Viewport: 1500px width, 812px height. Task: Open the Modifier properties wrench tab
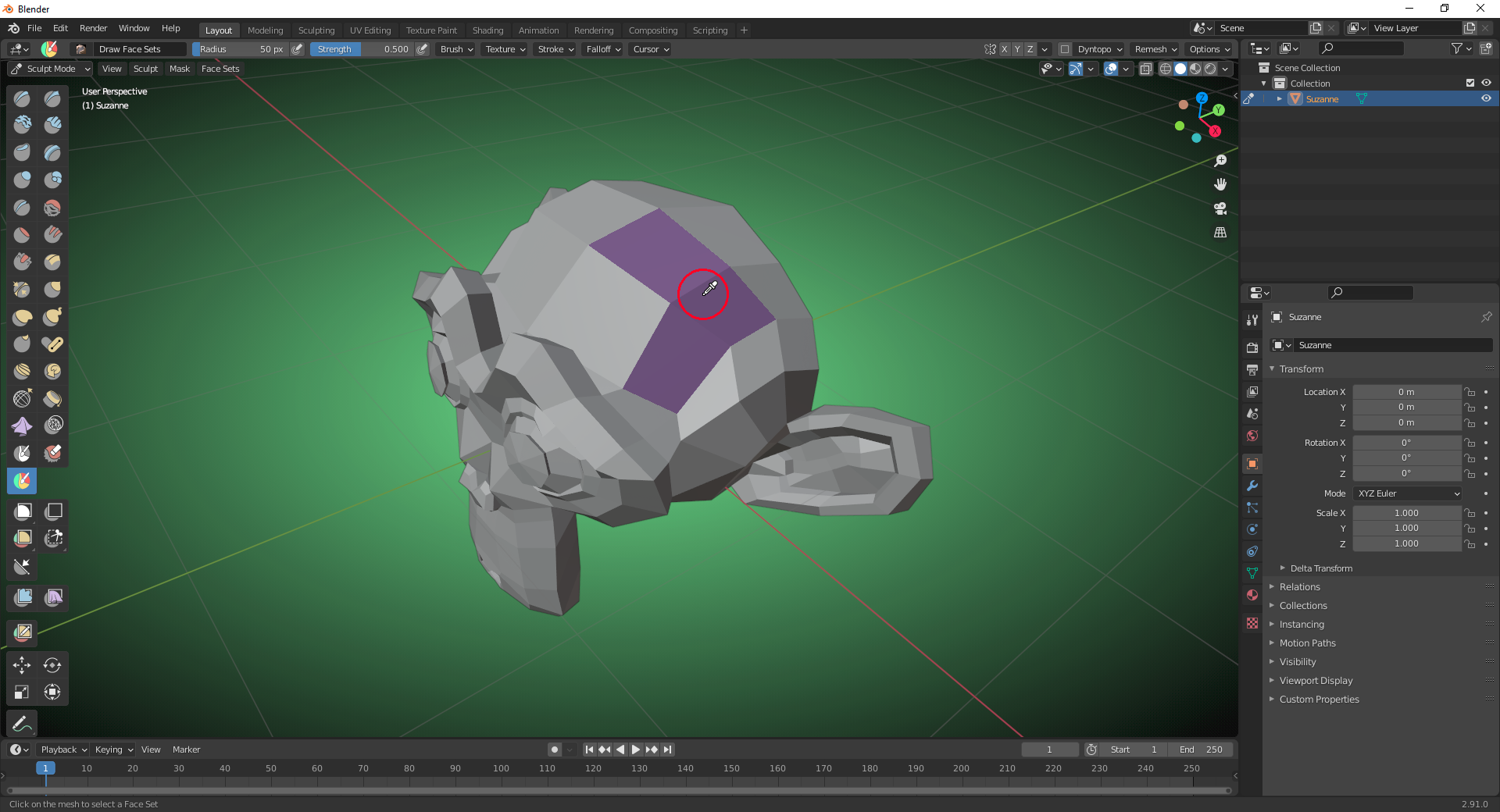[1252, 486]
